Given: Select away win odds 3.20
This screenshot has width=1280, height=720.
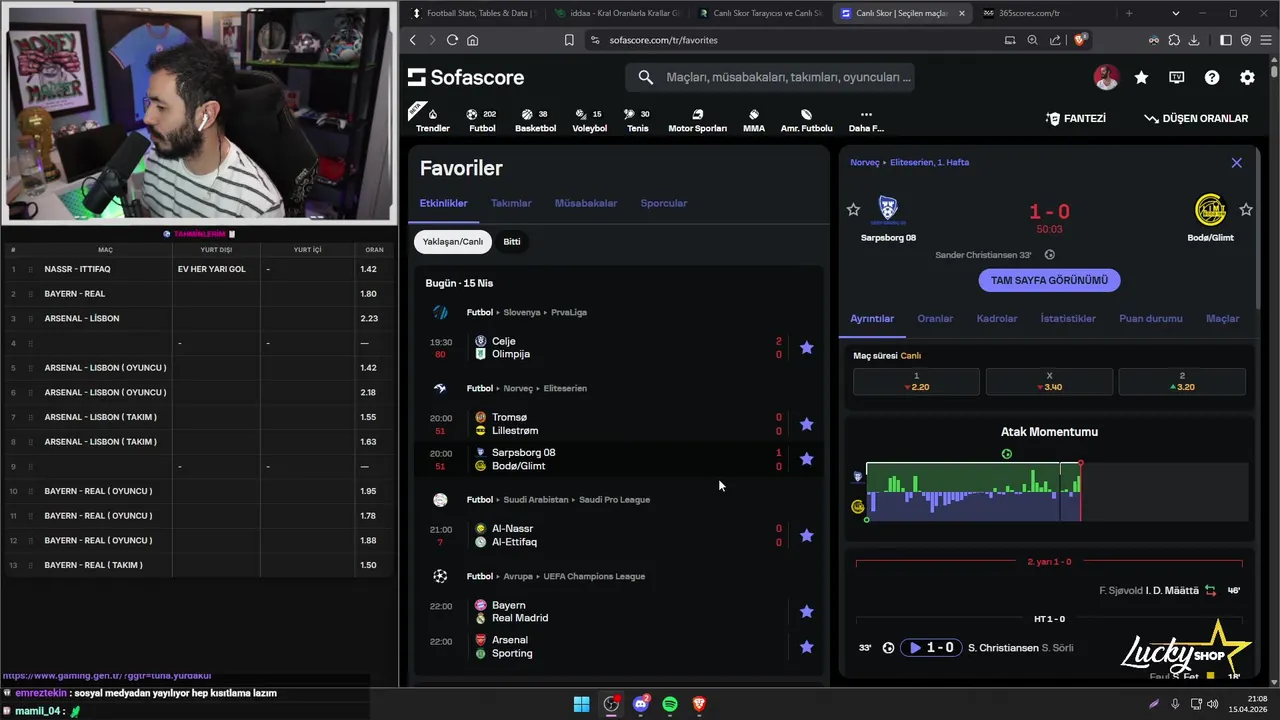Looking at the screenshot, I should pos(1182,381).
